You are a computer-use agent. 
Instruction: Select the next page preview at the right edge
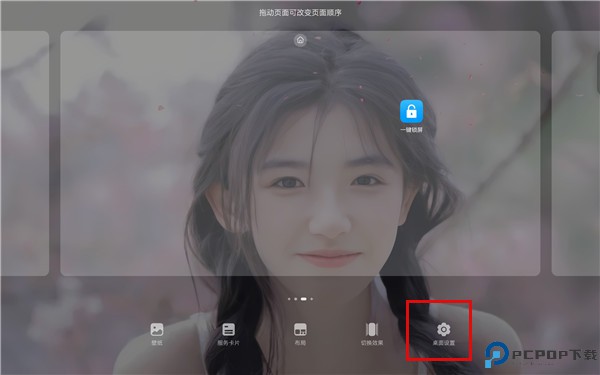(576, 153)
